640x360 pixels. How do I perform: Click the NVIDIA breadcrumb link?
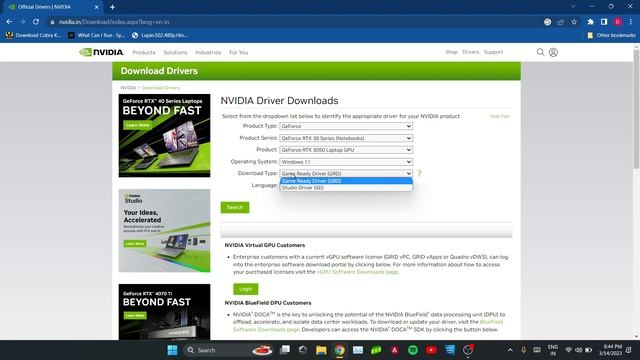click(x=128, y=88)
